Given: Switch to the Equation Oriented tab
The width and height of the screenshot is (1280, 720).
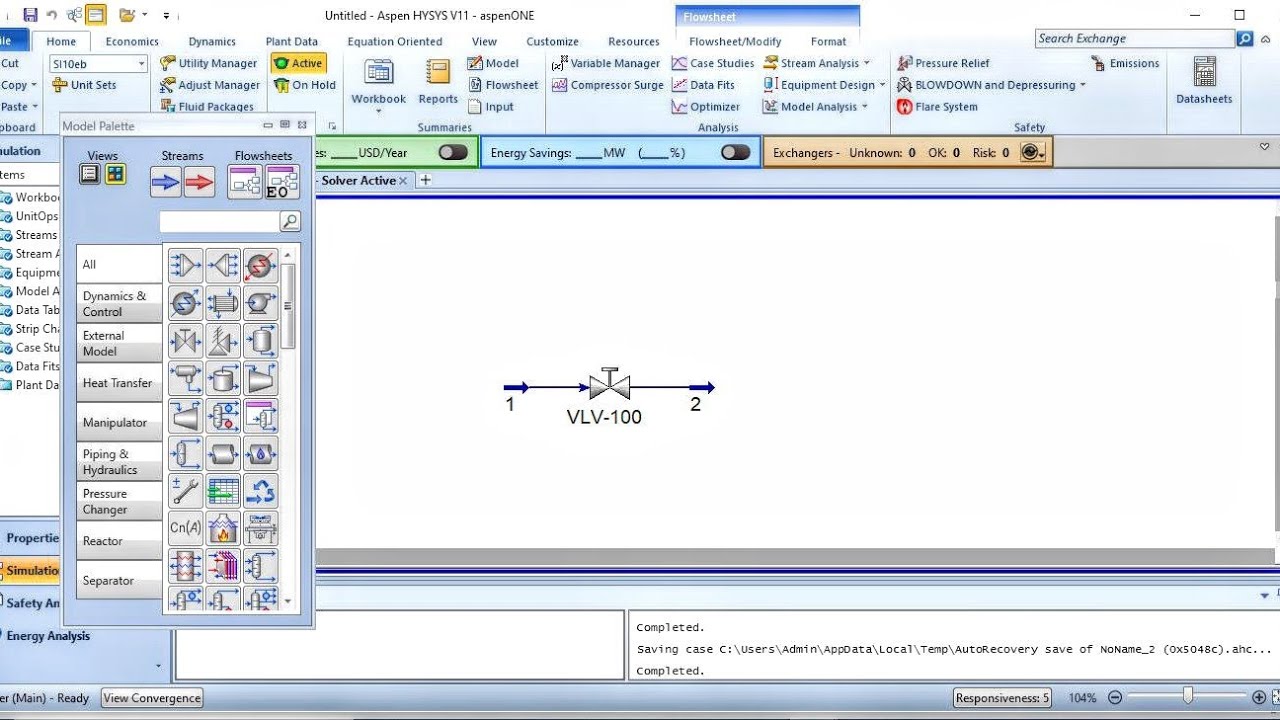Looking at the screenshot, I should 395,42.
